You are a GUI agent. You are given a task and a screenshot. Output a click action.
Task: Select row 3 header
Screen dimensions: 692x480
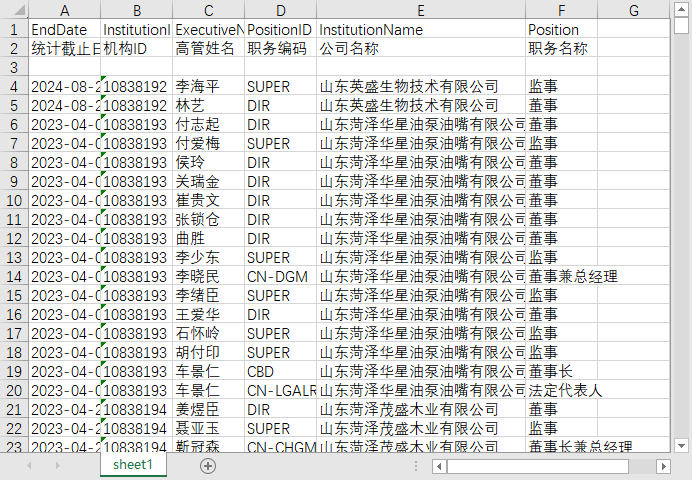pyautogui.click(x=15, y=68)
